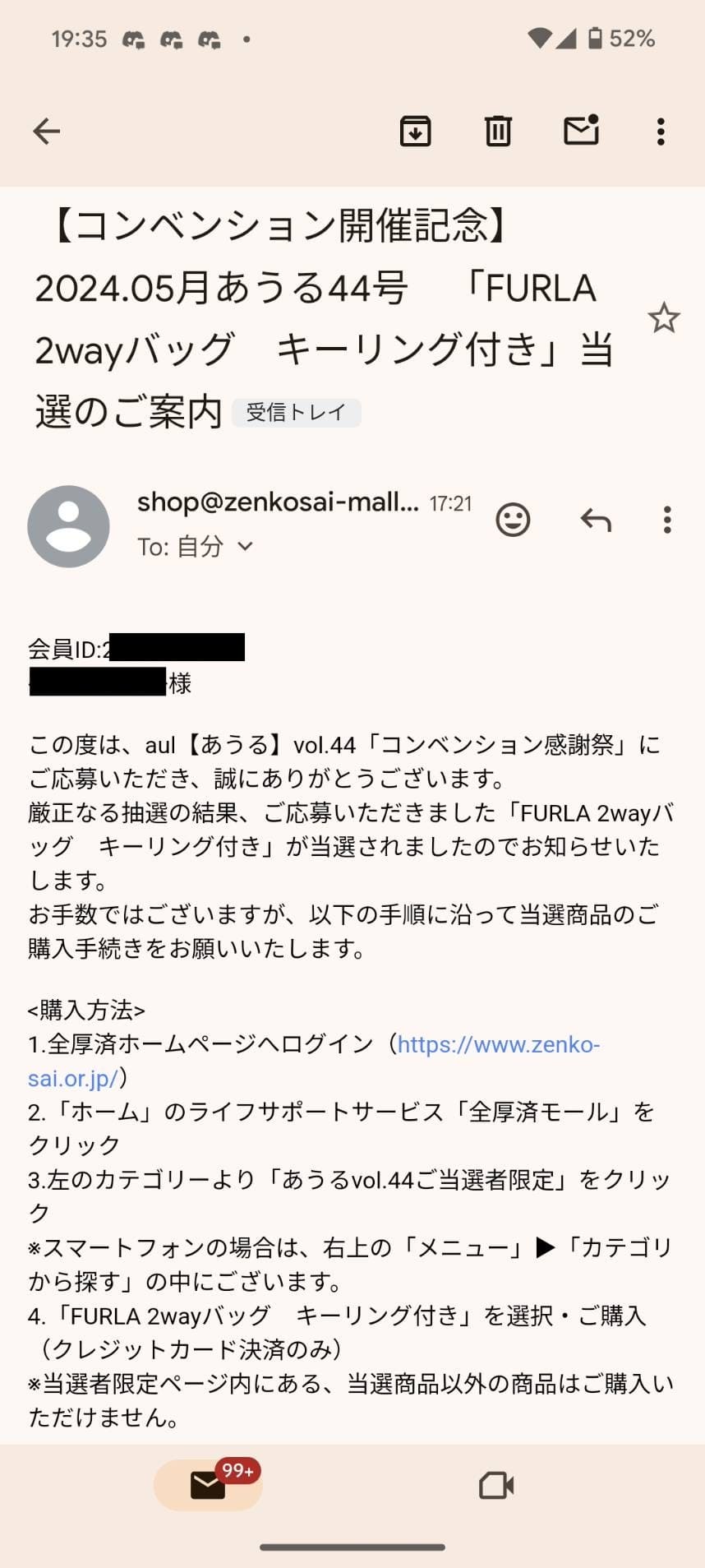Image resolution: width=705 pixels, height=1568 pixels.
Task: Expand recipient details next to 自分
Action: (245, 546)
